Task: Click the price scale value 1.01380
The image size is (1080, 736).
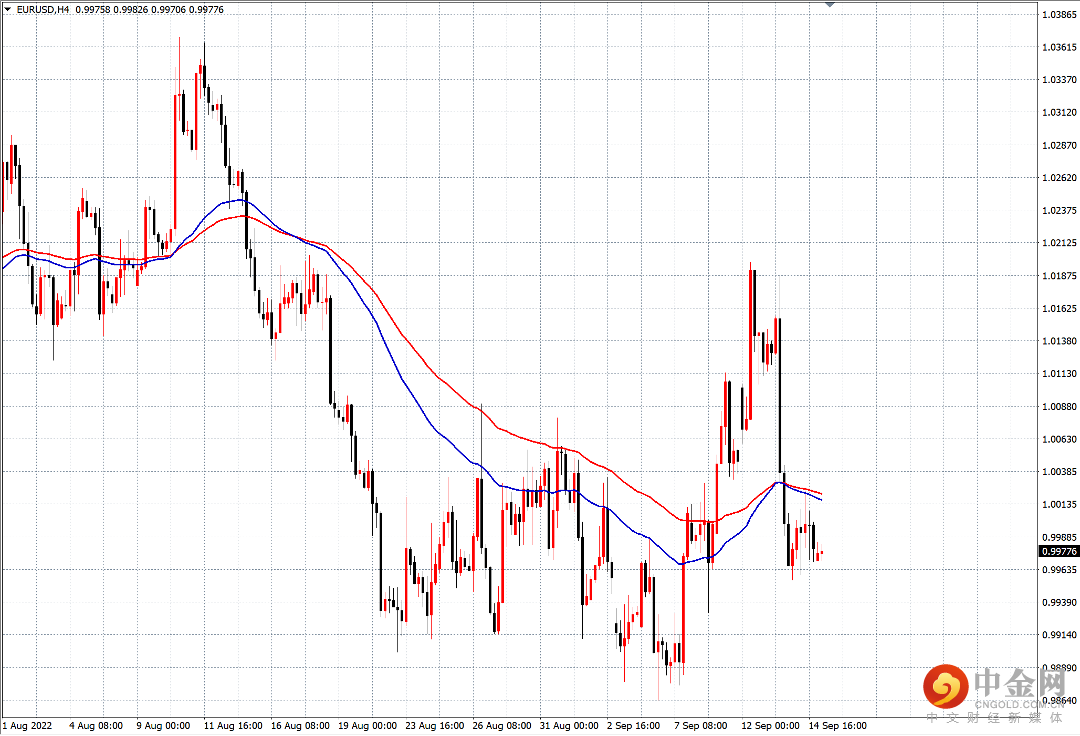Action: tap(1059, 341)
